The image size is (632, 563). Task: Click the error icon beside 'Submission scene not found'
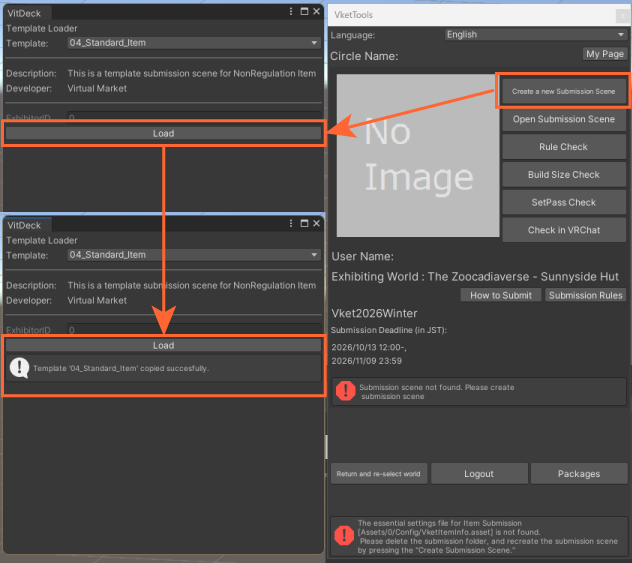(x=345, y=391)
